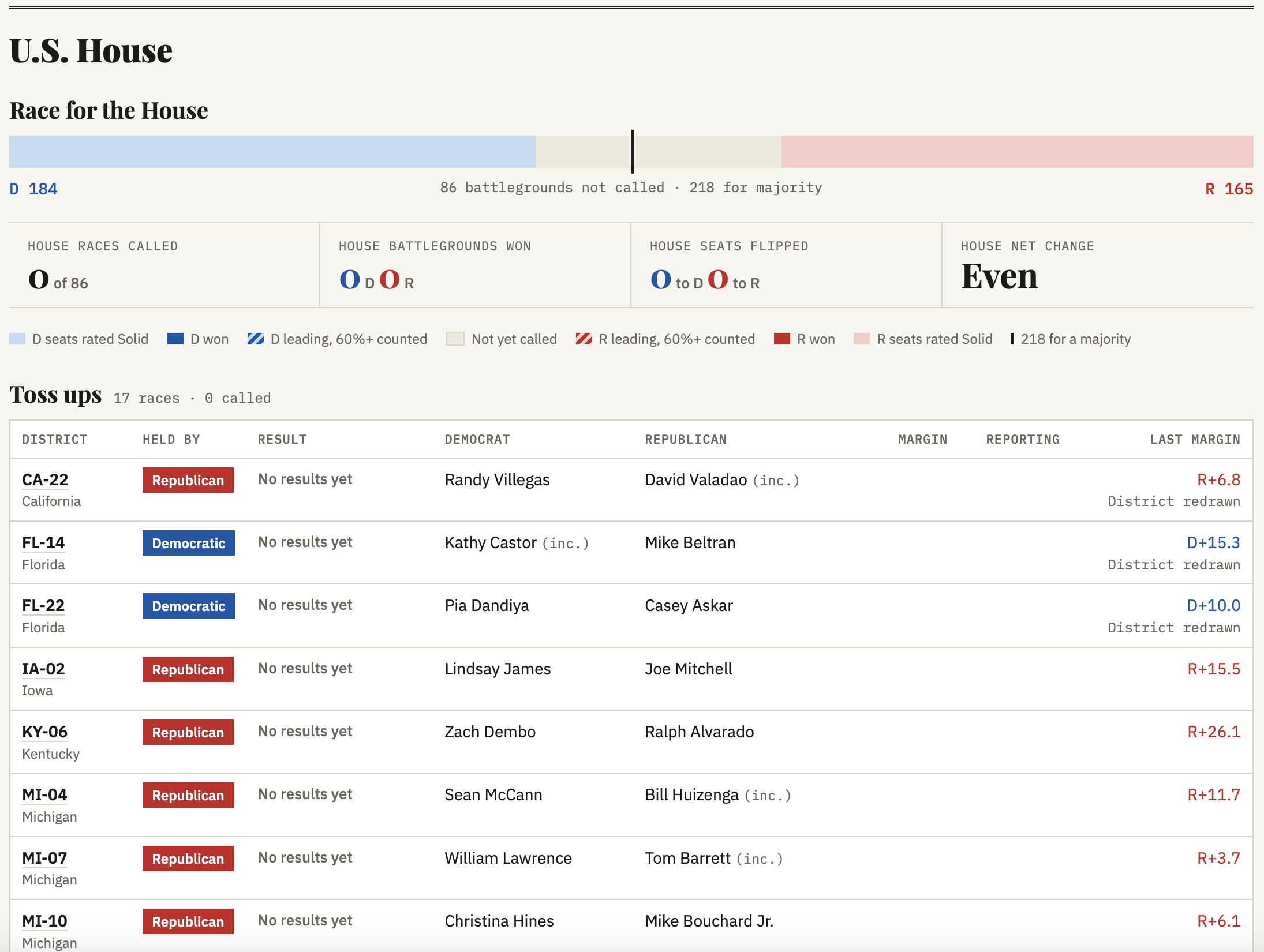This screenshot has height=952, width=1264.
Task: Open the MI-04 district link
Action: coord(44,794)
